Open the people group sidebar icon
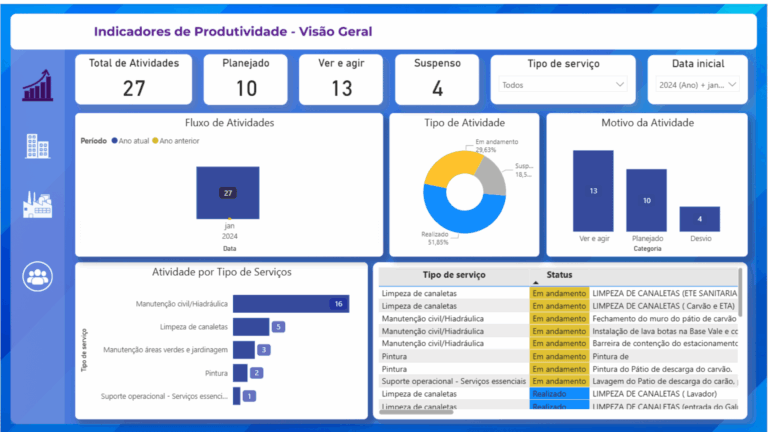This screenshot has height=432, width=768. coord(38,277)
